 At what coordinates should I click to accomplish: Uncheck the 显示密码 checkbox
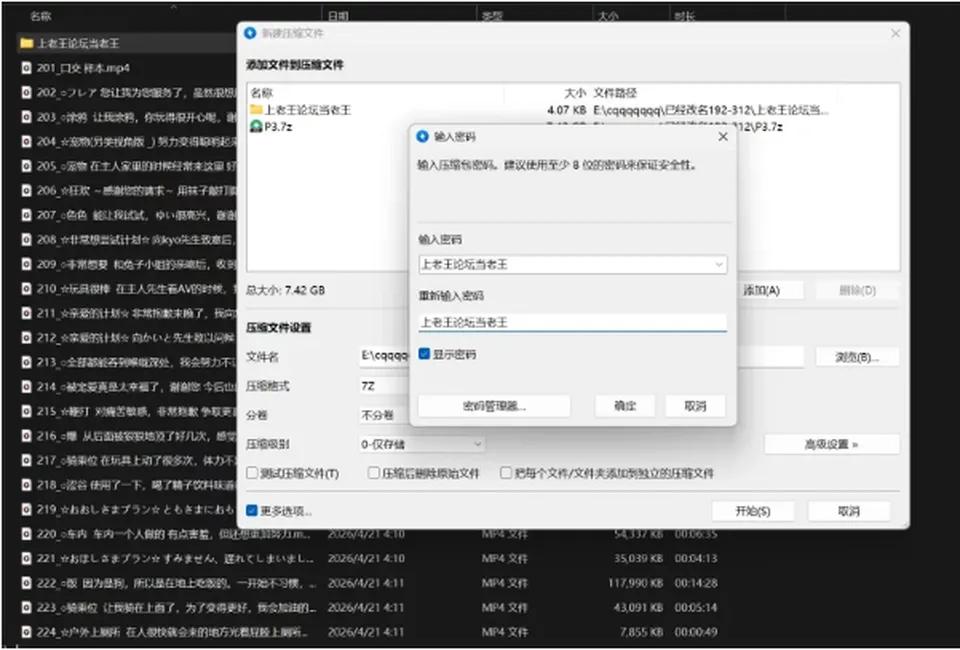click(x=424, y=354)
